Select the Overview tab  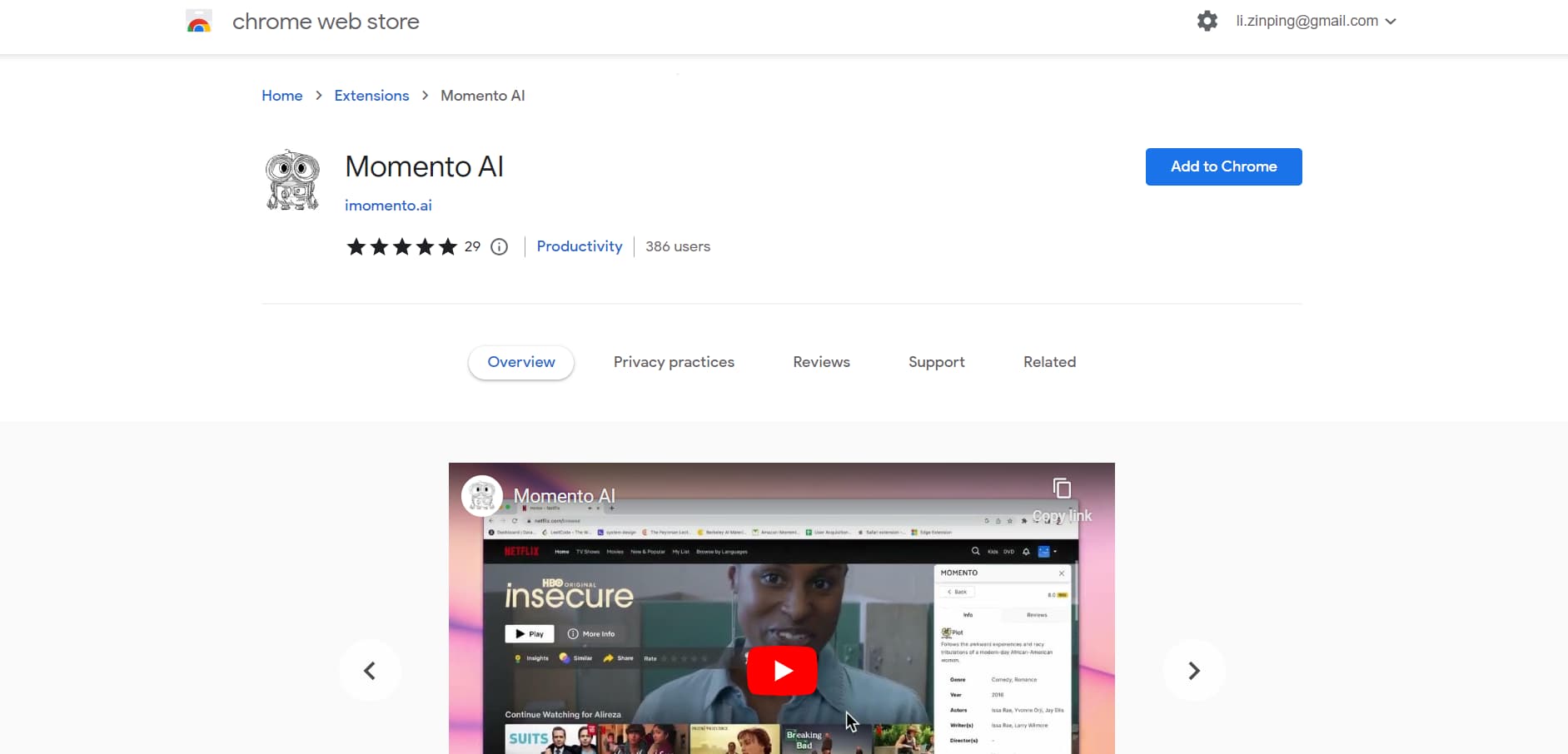pos(521,362)
